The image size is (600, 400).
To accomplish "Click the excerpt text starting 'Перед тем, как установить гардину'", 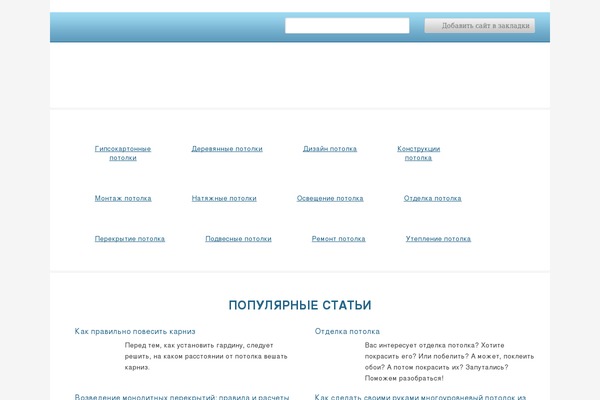I will [205, 356].
